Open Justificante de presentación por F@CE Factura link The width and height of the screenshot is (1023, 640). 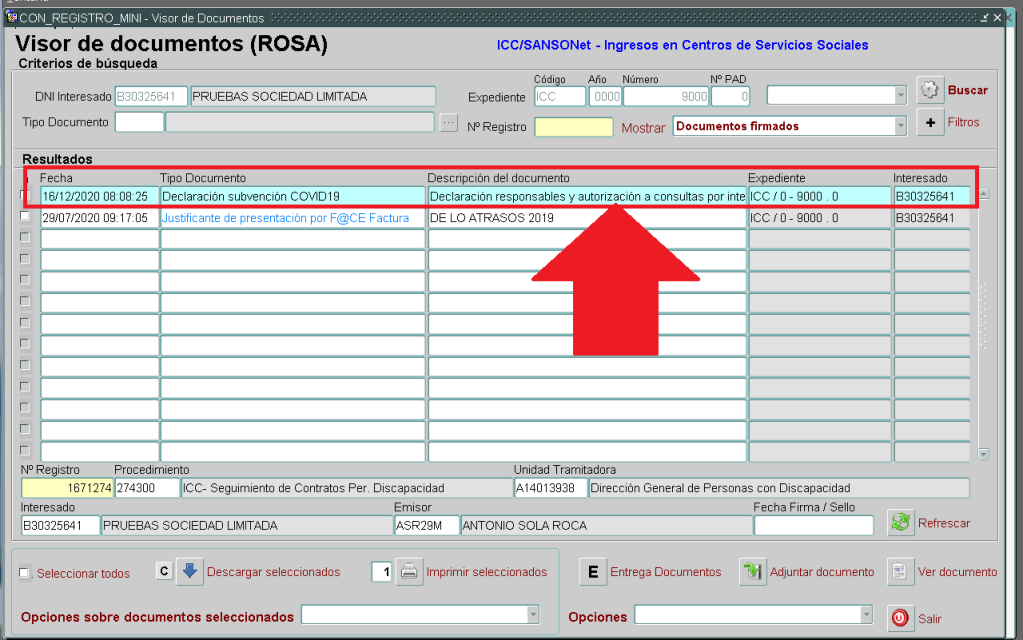tap(285, 218)
